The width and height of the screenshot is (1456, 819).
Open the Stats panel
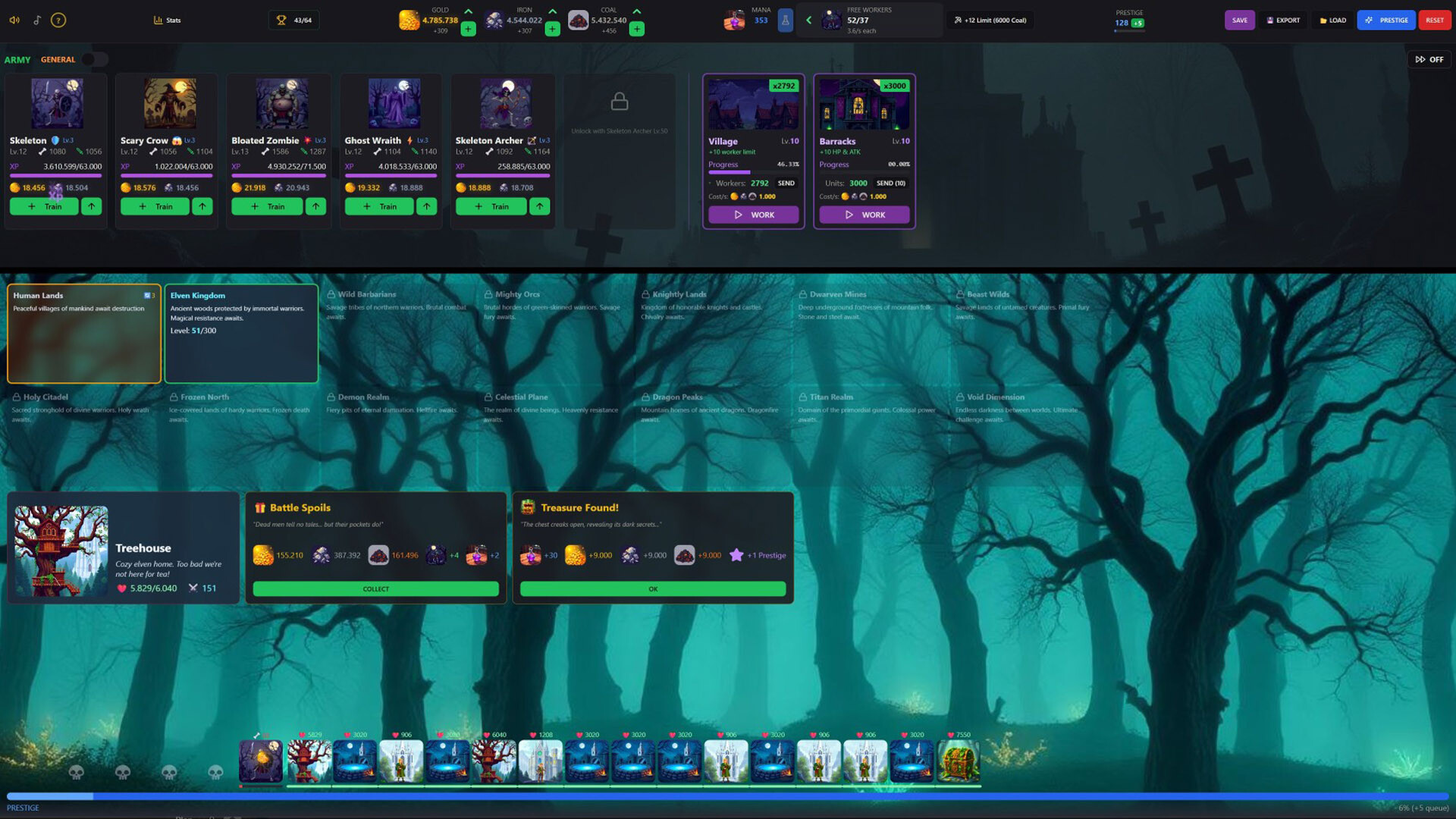point(166,20)
